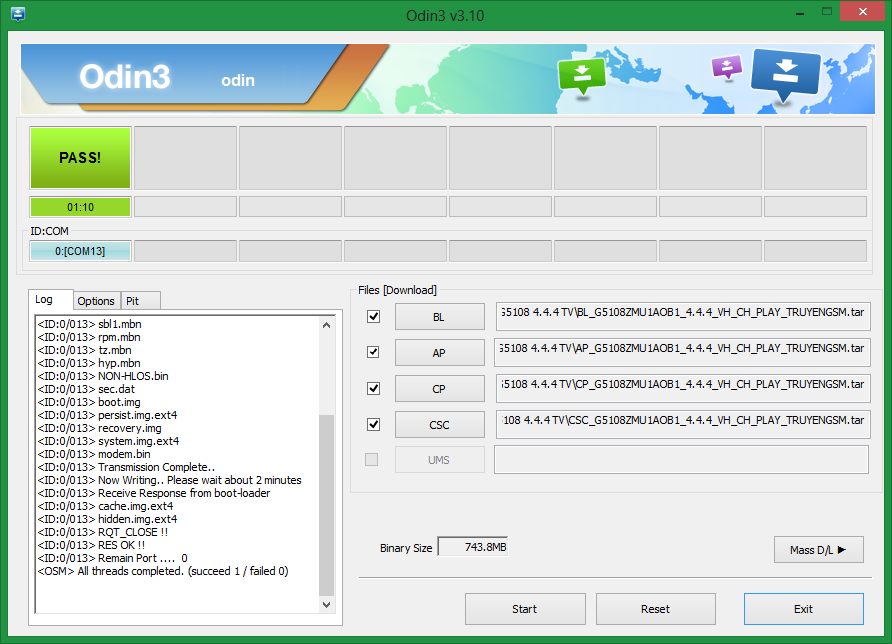Click log line 'RES OK !!'
The image size is (892, 644).
(x=91, y=545)
